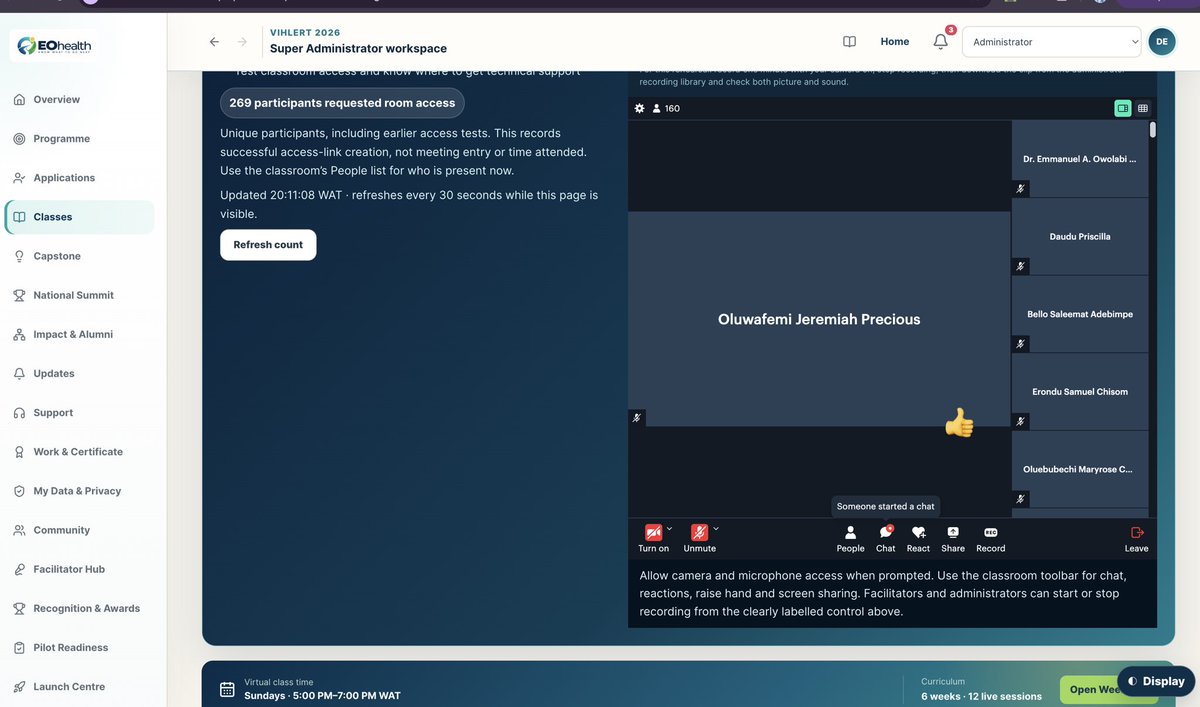This screenshot has width=1200, height=707.
Task: Click the thumbs up reaction emoji
Action: 959,422
